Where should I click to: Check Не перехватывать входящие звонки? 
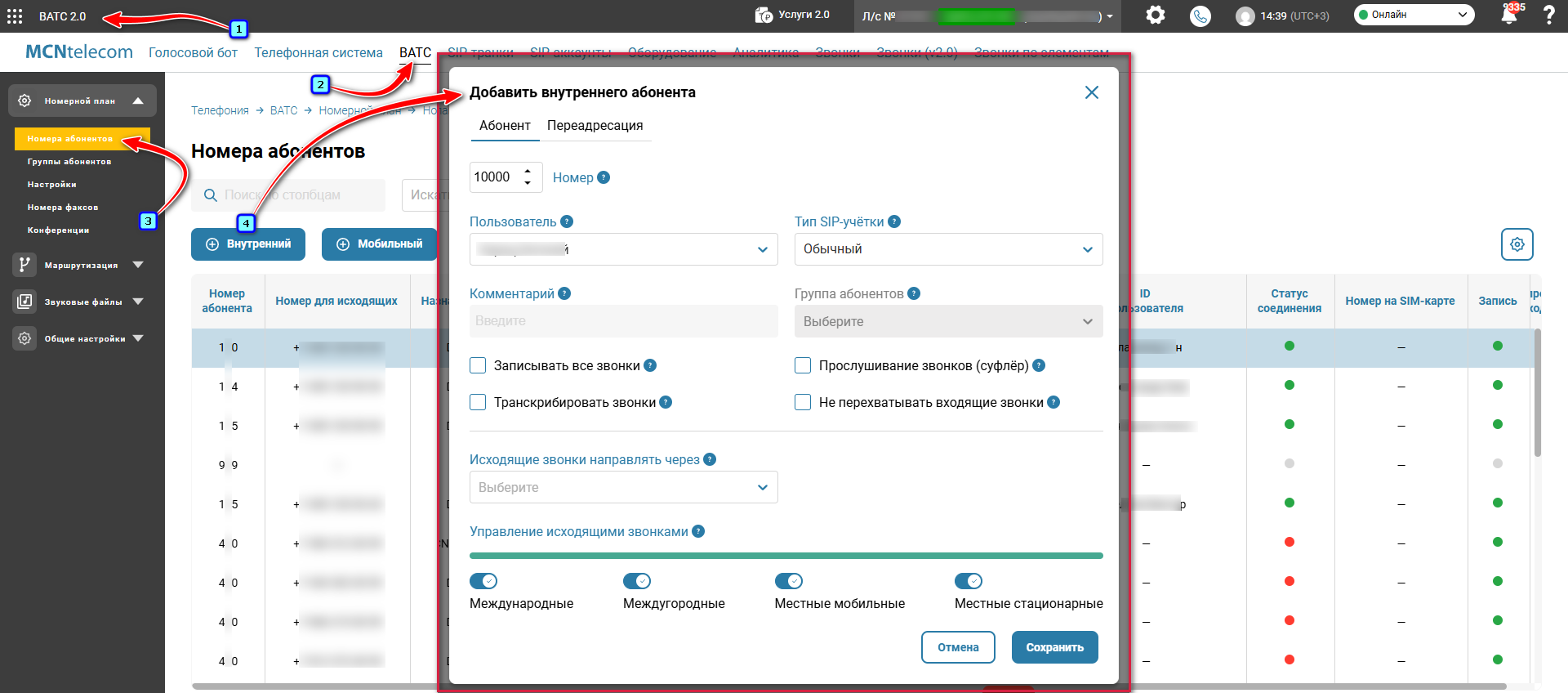click(x=803, y=402)
